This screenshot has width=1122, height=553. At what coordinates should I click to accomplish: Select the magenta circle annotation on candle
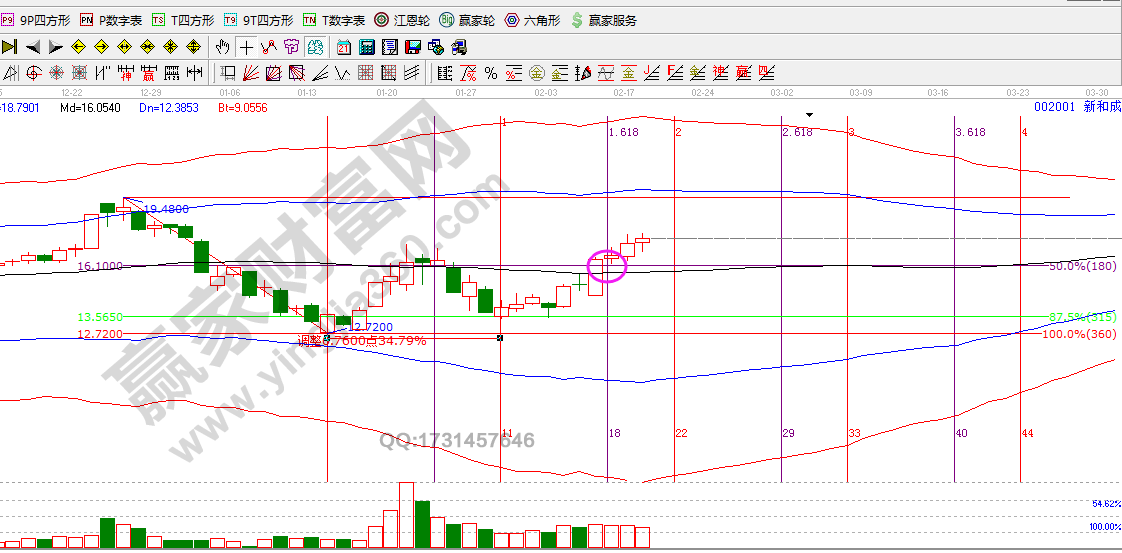(608, 264)
